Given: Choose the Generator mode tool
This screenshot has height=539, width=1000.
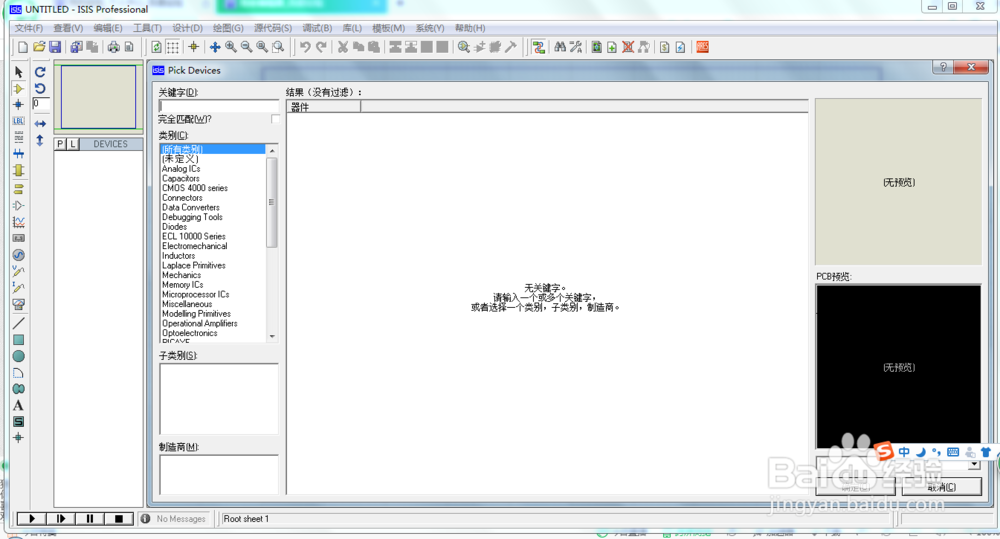Looking at the screenshot, I should tap(18, 255).
